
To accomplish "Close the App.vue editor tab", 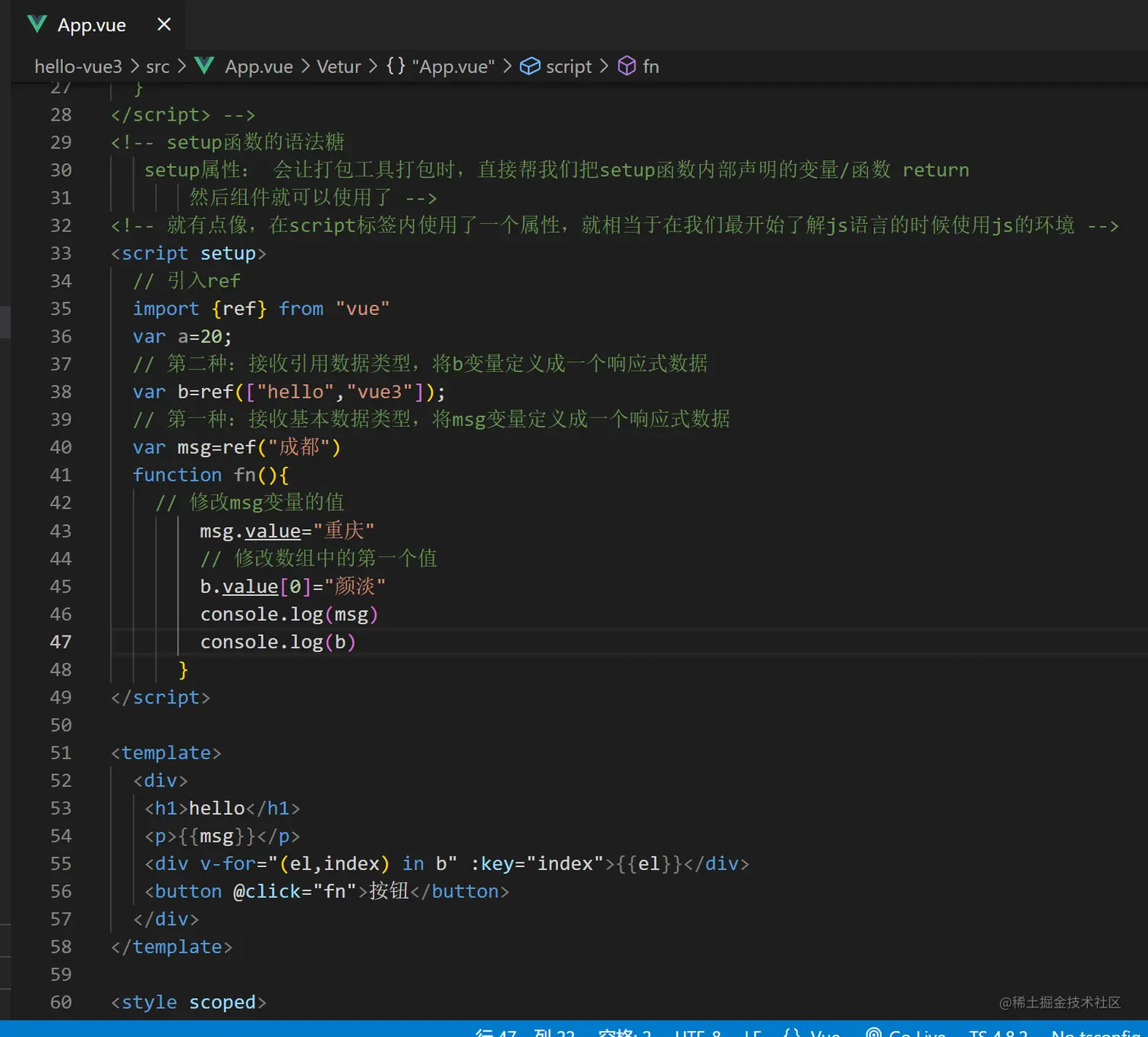I will point(164,24).
